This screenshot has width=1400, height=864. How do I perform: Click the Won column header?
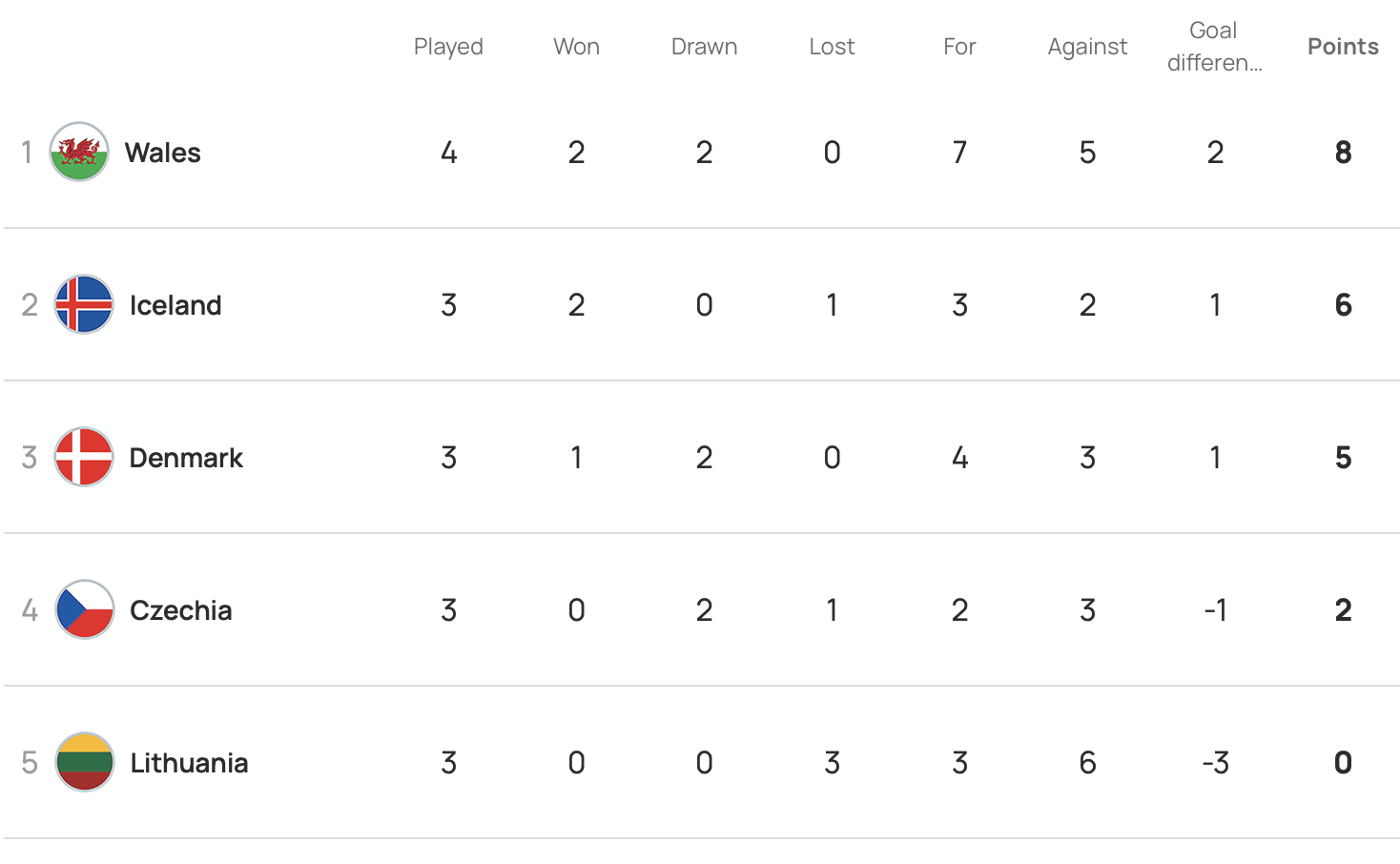pos(576,47)
